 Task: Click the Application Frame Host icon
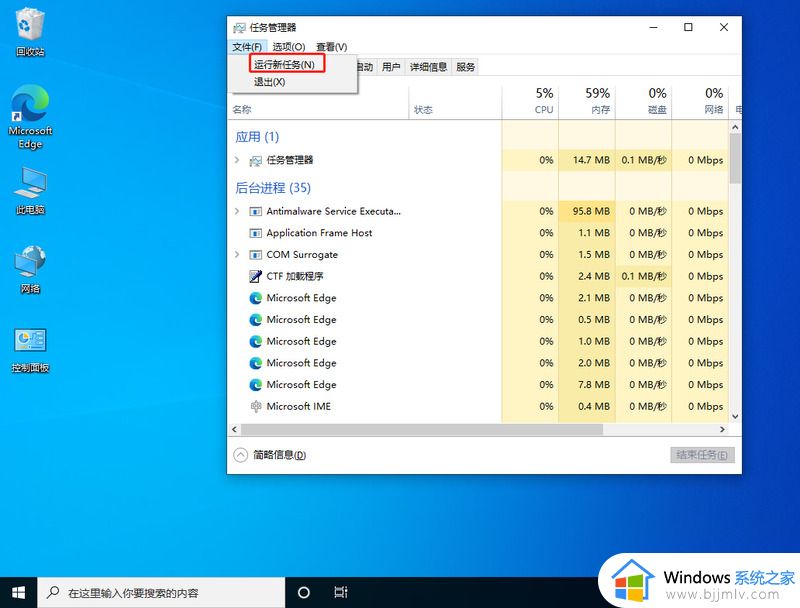point(255,233)
